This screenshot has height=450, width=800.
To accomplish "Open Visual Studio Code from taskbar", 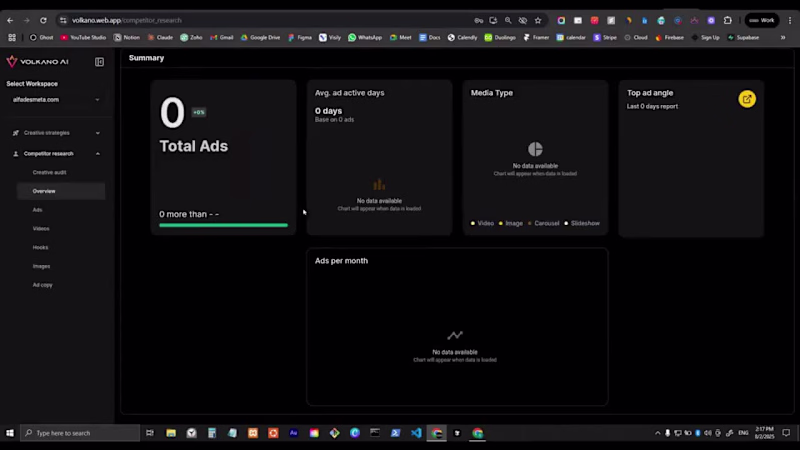I will point(416,433).
